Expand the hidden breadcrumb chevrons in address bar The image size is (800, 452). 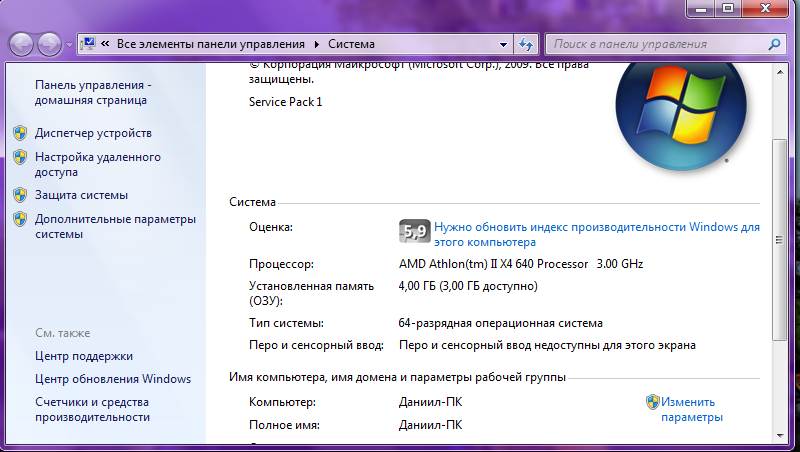pos(105,44)
